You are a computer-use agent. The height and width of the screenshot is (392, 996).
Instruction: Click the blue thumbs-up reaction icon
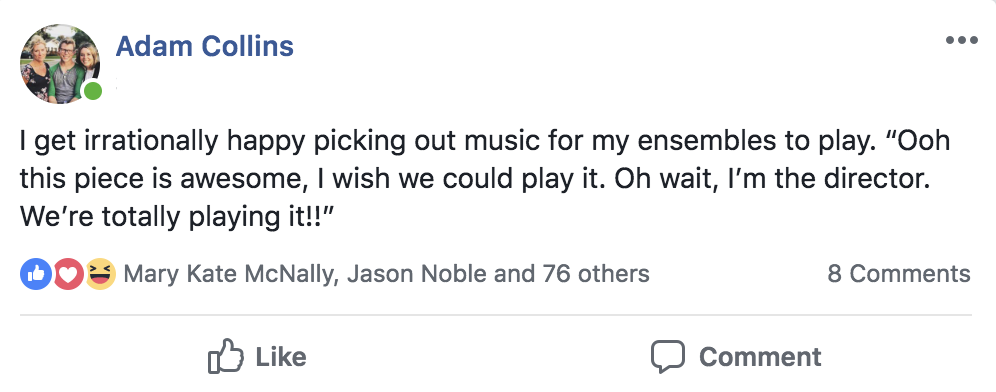pyautogui.click(x=36, y=274)
